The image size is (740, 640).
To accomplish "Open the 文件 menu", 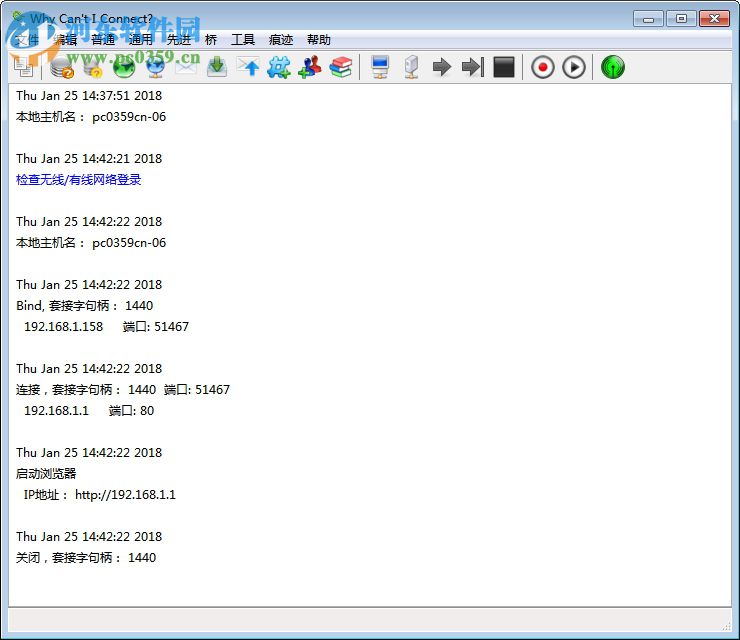I will 26,40.
